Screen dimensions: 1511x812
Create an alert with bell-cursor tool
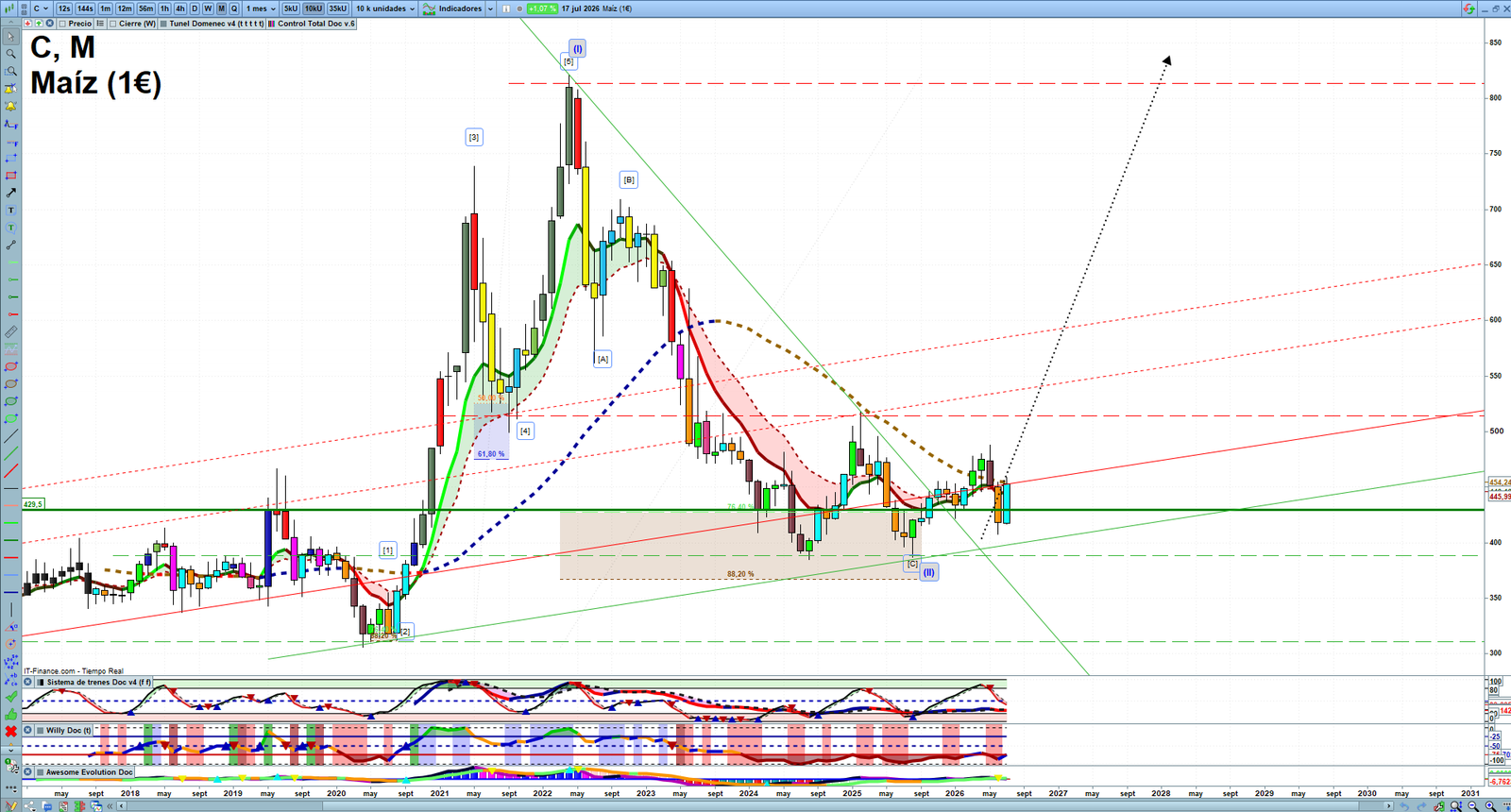[x=11, y=89]
